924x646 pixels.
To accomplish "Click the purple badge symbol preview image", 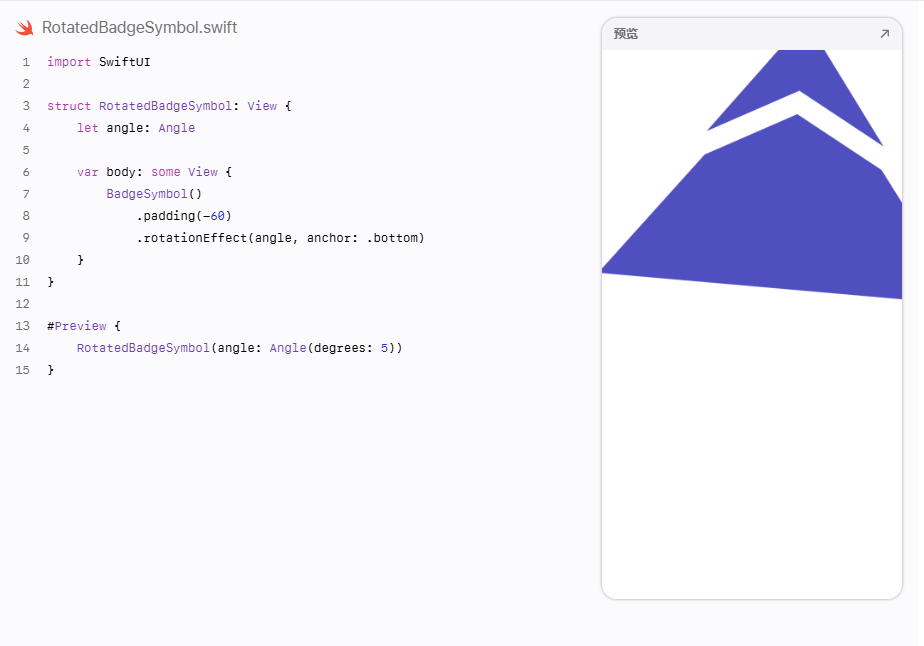I will coord(752,174).
